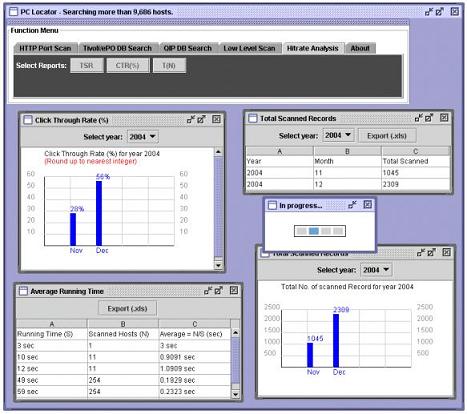Iconify the In progress dialog
The height and width of the screenshot is (414, 467).
[352, 205]
